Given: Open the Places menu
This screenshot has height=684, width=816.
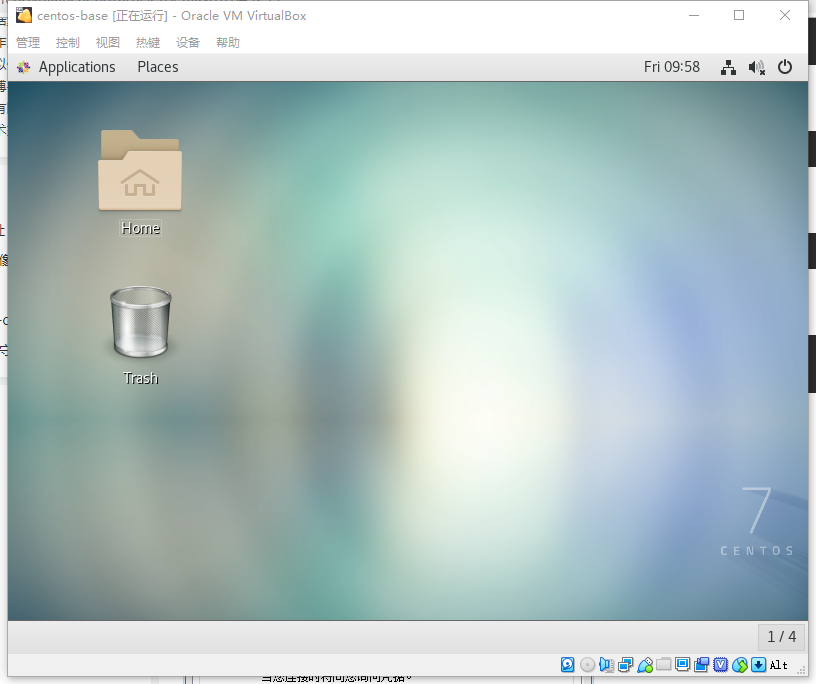Looking at the screenshot, I should (157, 67).
